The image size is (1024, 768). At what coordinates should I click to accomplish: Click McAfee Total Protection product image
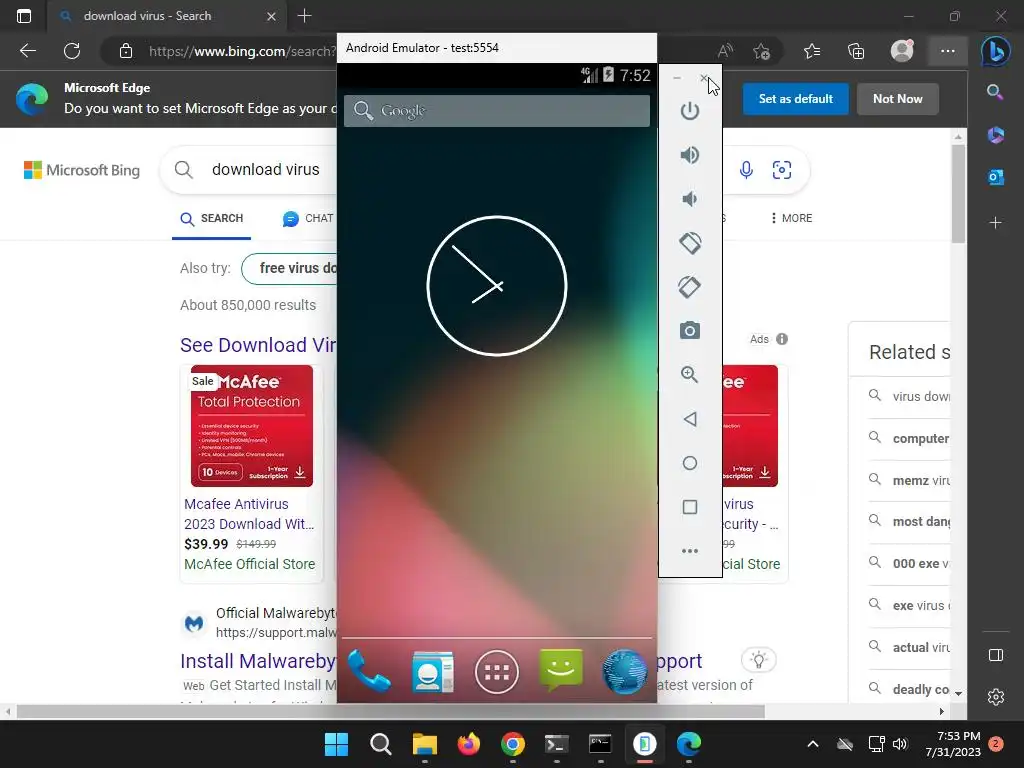[252, 426]
